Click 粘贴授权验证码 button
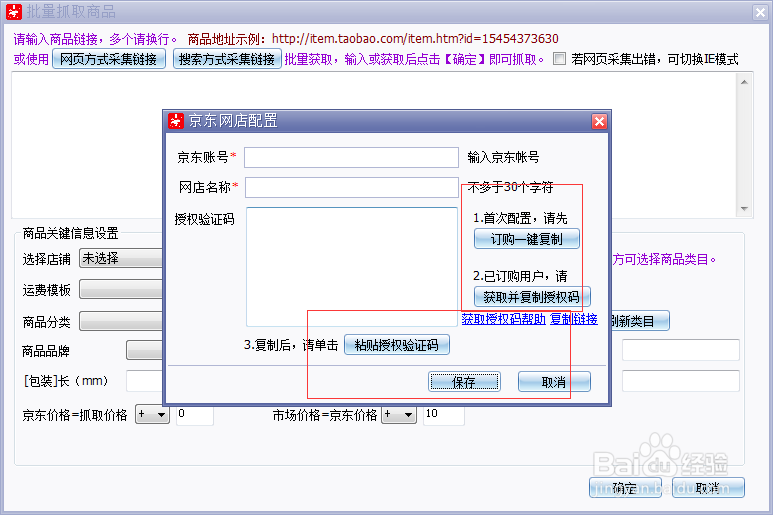This screenshot has width=773, height=515. (x=396, y=345)
